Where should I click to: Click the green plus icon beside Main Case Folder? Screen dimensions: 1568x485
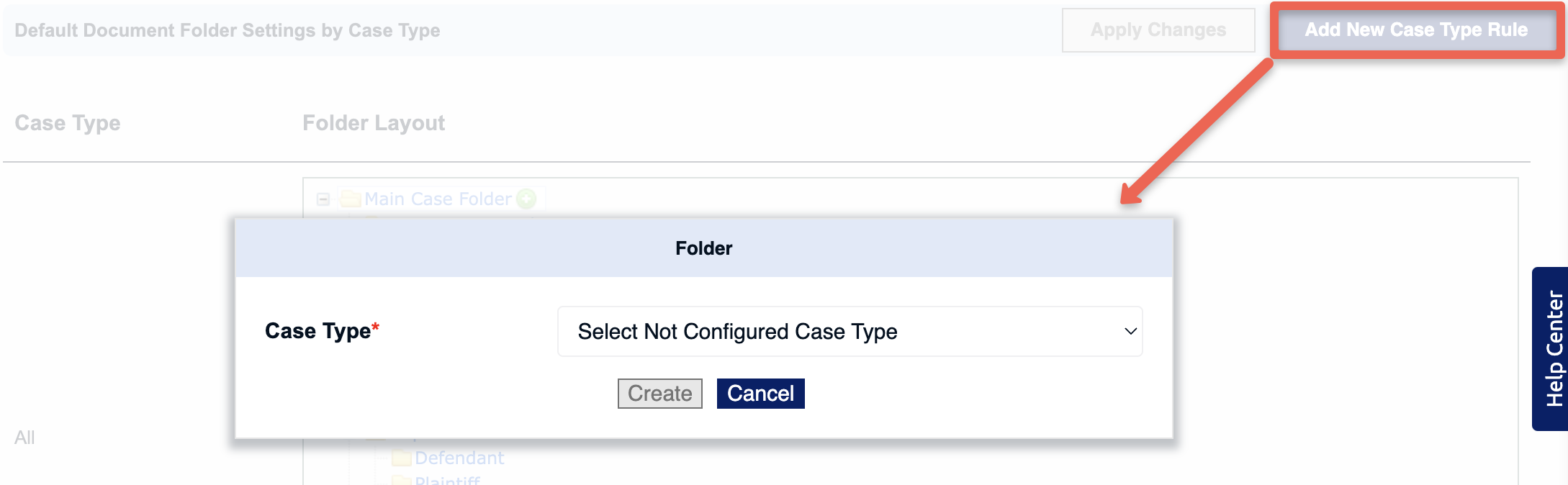pyautogui.click(x=527, y=199)
